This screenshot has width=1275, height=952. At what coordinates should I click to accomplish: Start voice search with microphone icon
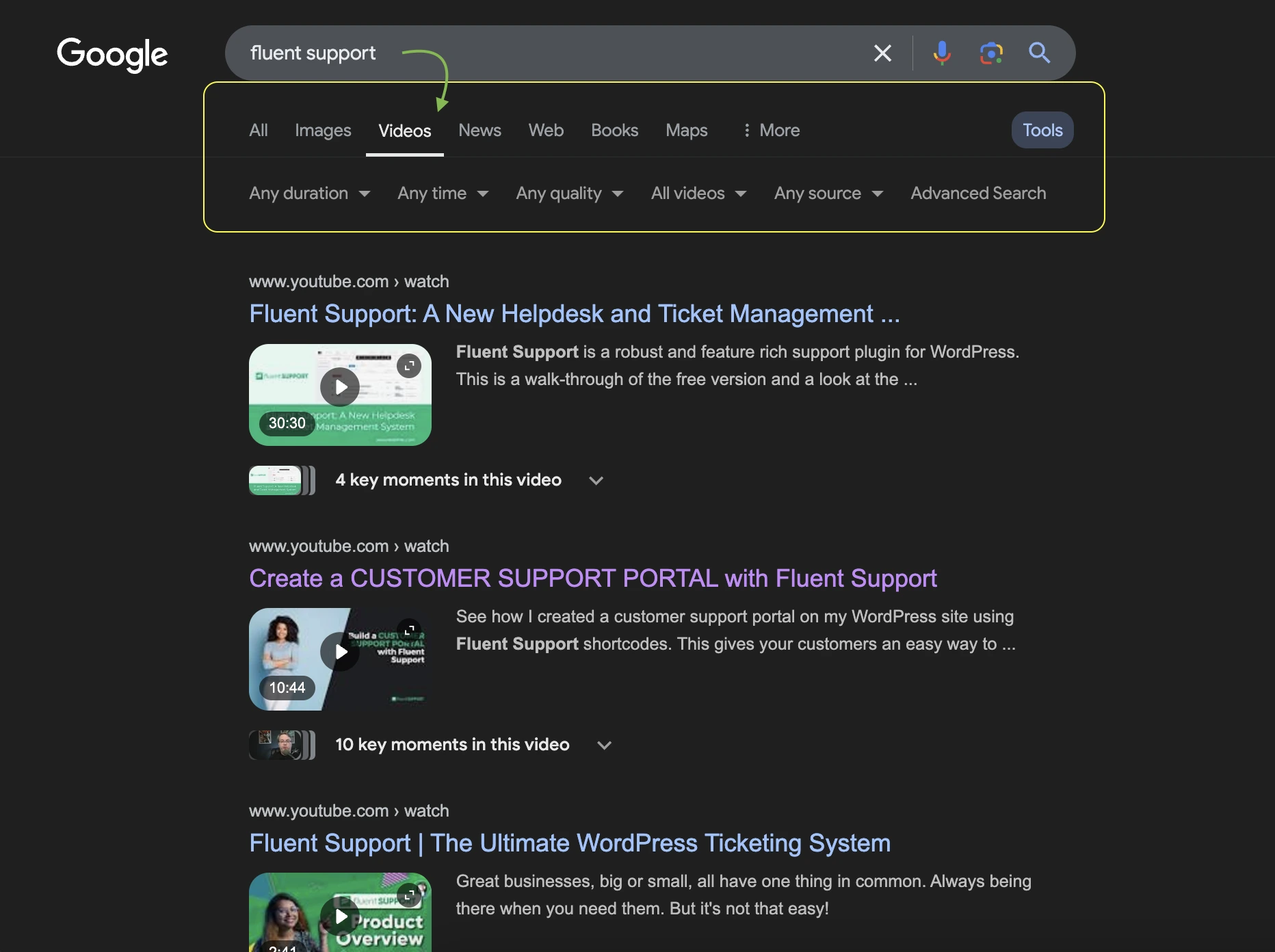coord(942,53)
